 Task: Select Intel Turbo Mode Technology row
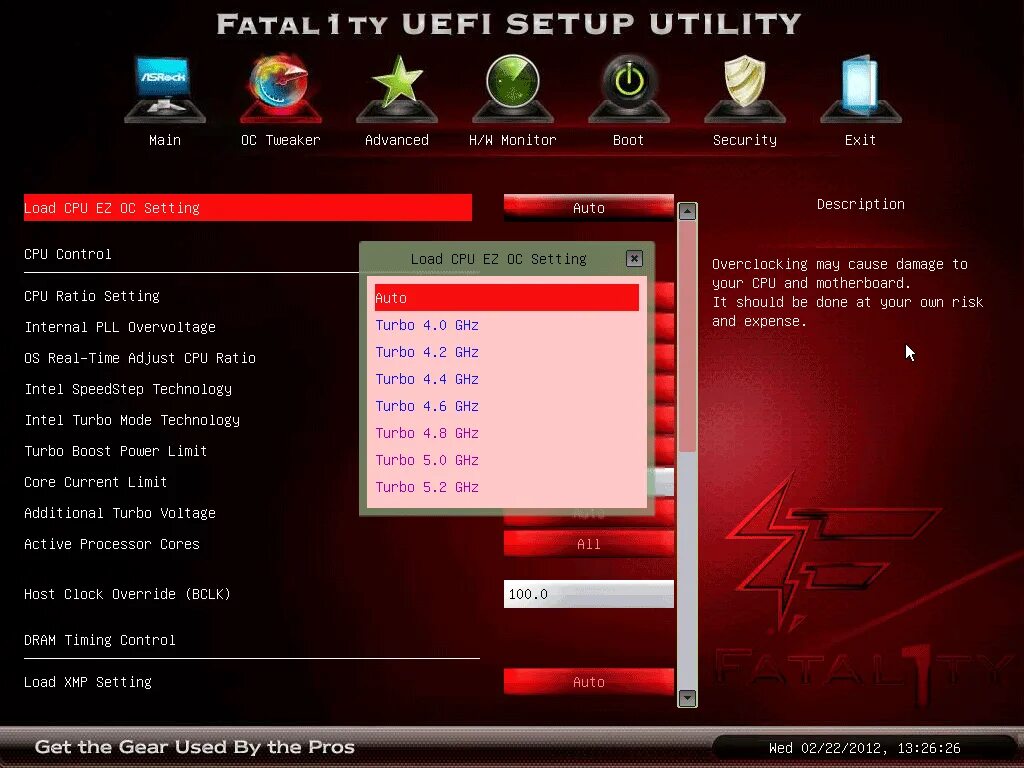pos(132,420)
